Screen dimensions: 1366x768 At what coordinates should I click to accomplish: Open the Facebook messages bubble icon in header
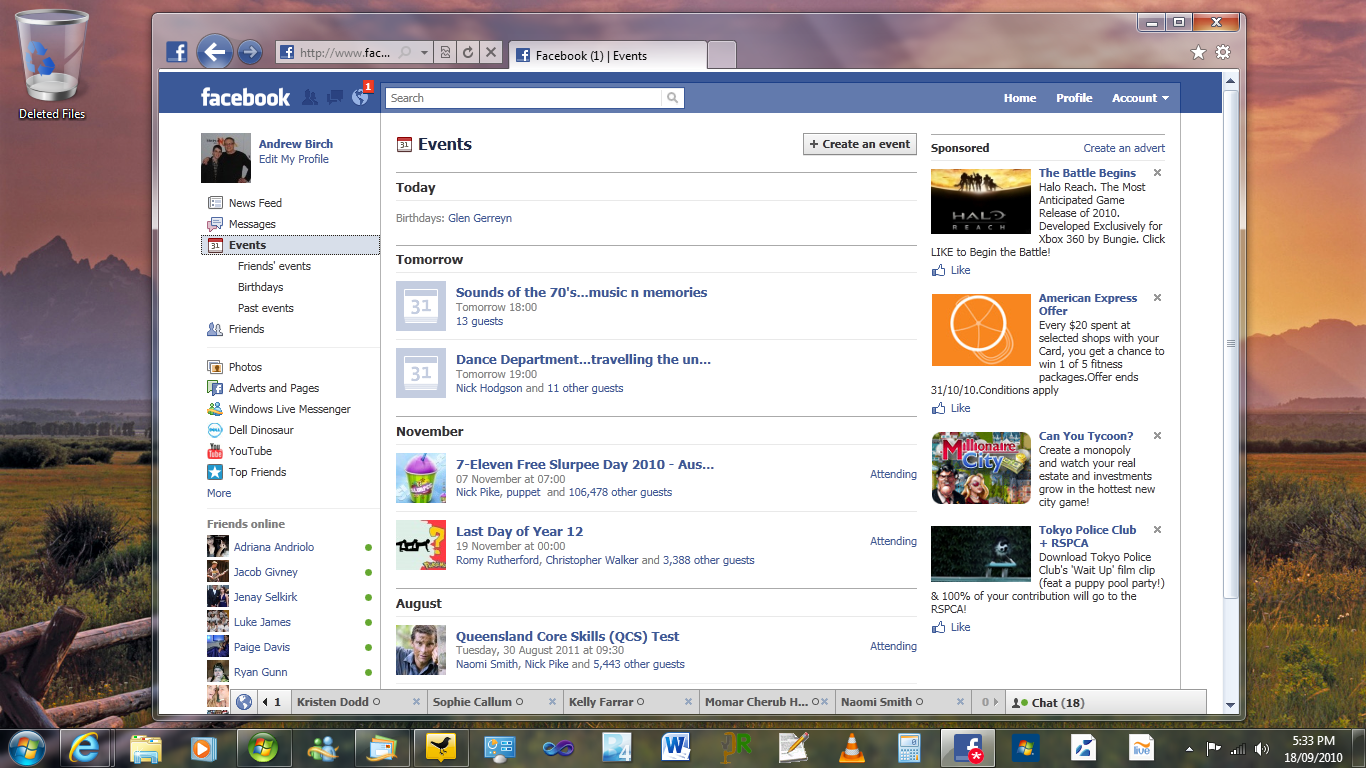point(335,97)
